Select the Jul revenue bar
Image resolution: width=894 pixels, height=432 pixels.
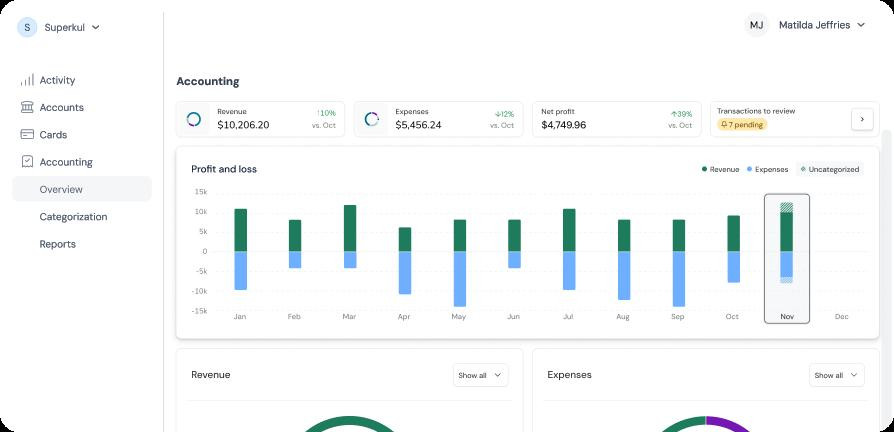(569, 230)
